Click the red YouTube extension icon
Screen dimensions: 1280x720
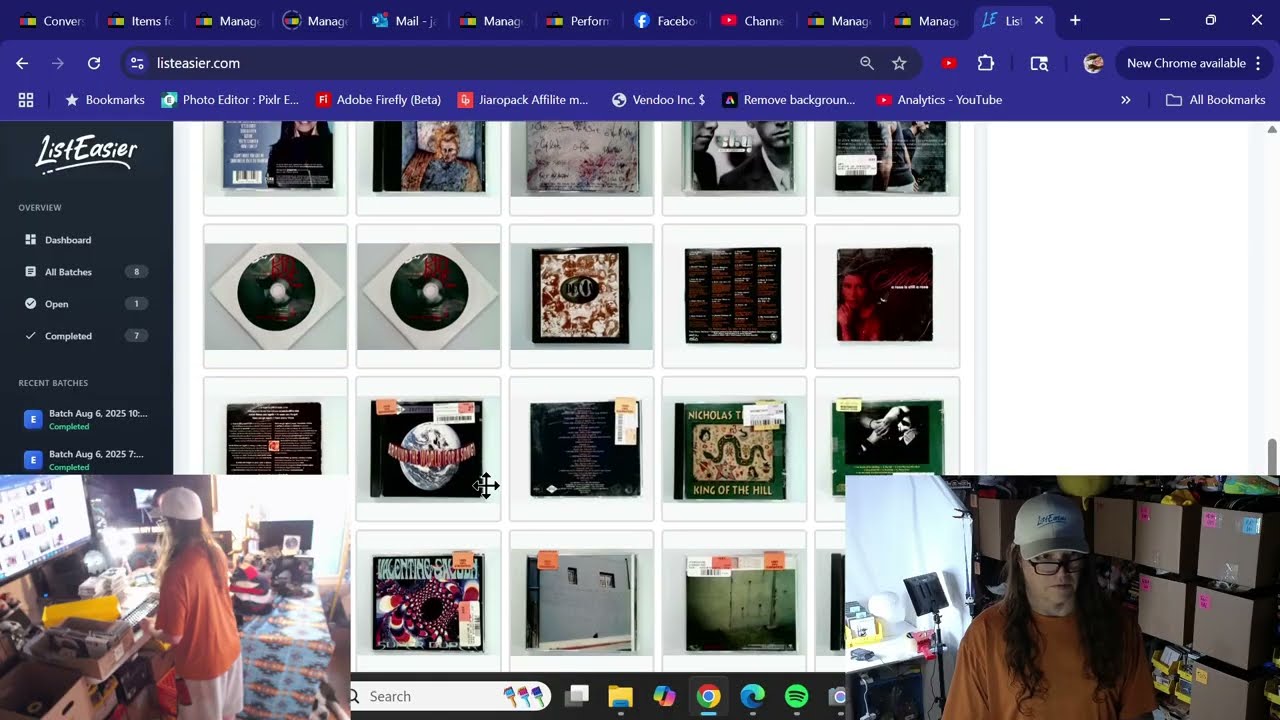tap(949, 63)
